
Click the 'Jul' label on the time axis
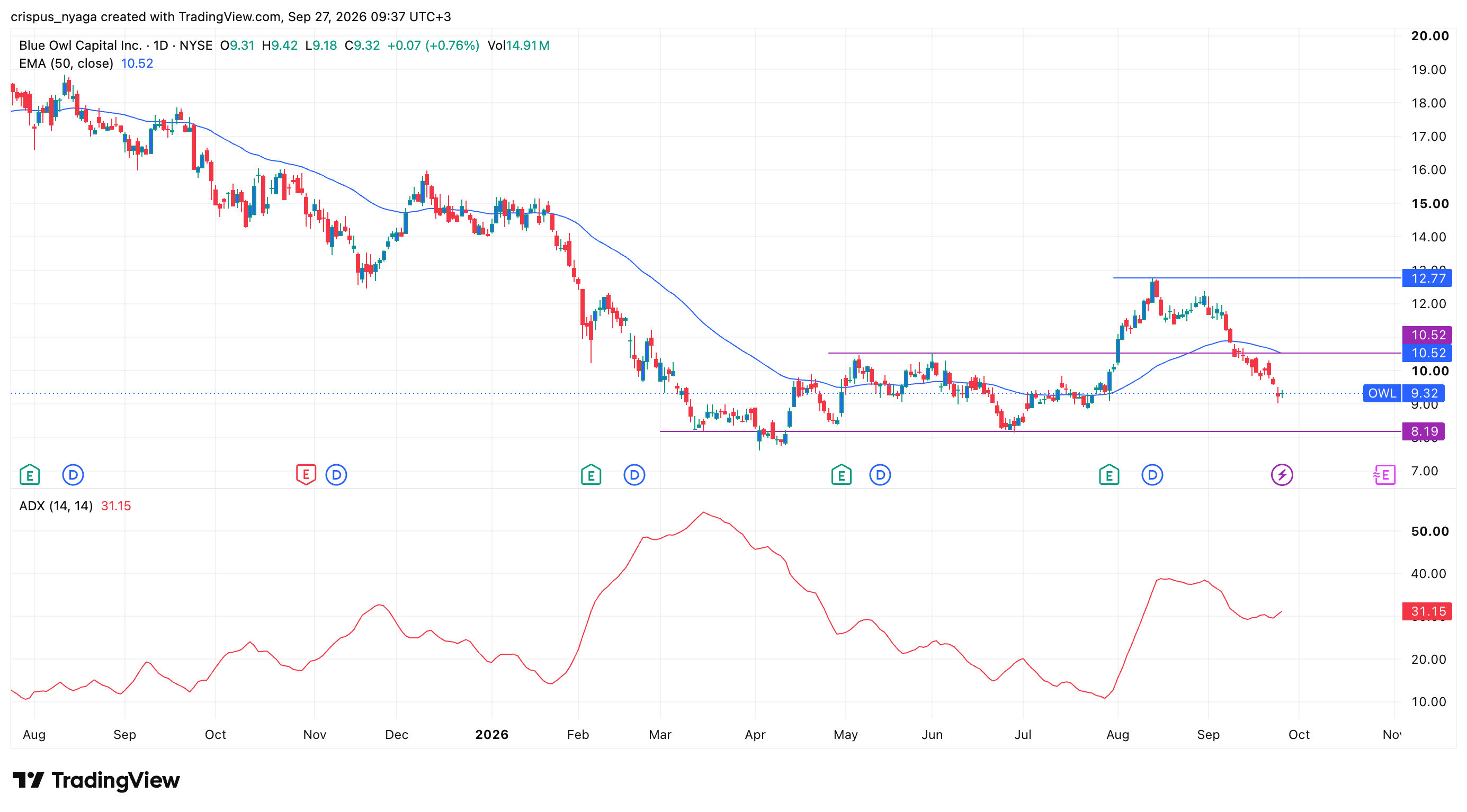click(x=1023, y=735)
